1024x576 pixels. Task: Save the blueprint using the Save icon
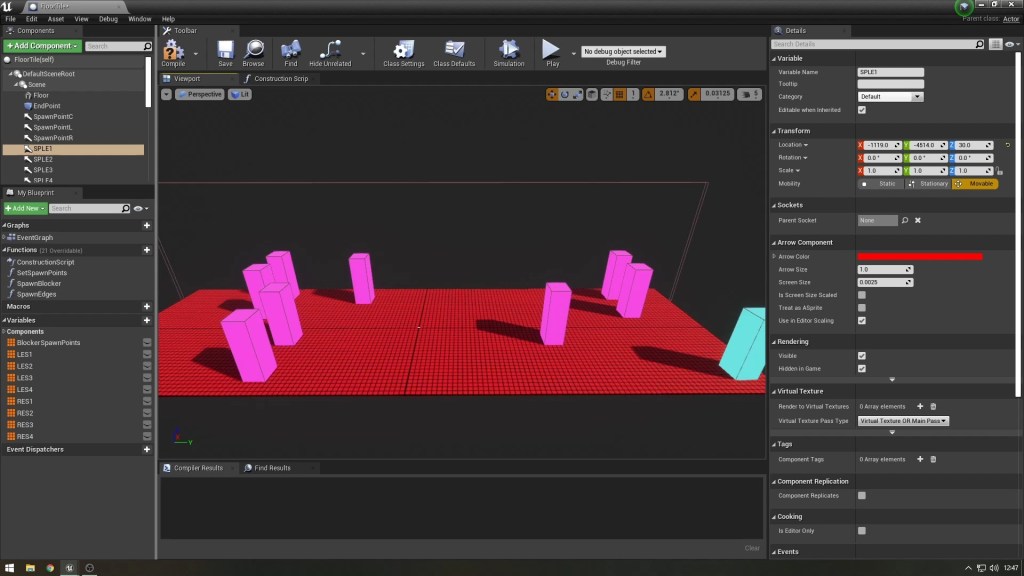click(225, 51)
